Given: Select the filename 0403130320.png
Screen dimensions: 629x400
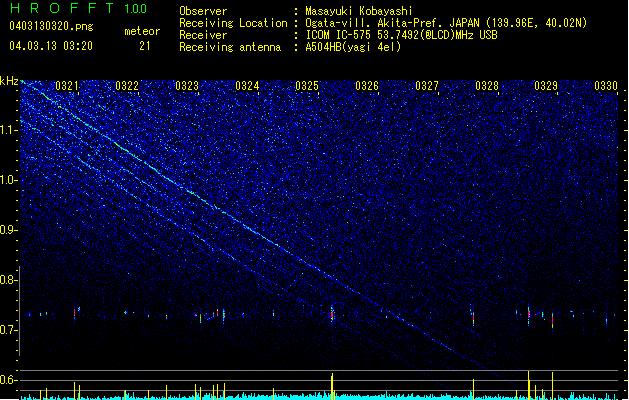Looking at the screenshot, I should click(x=51, y=26).
